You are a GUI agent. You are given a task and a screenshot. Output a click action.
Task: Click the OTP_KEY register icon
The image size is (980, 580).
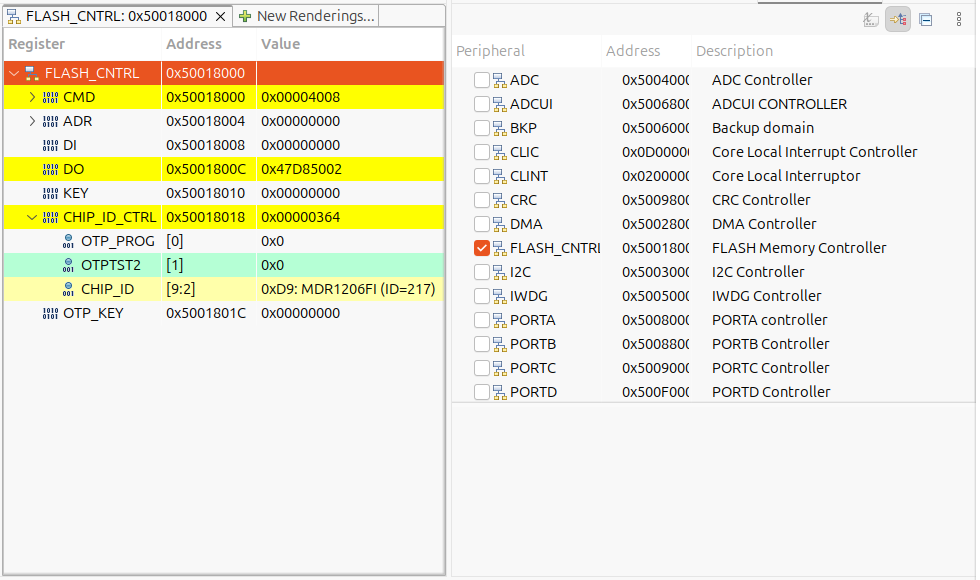pyautogui.click(x=50, y=313)
